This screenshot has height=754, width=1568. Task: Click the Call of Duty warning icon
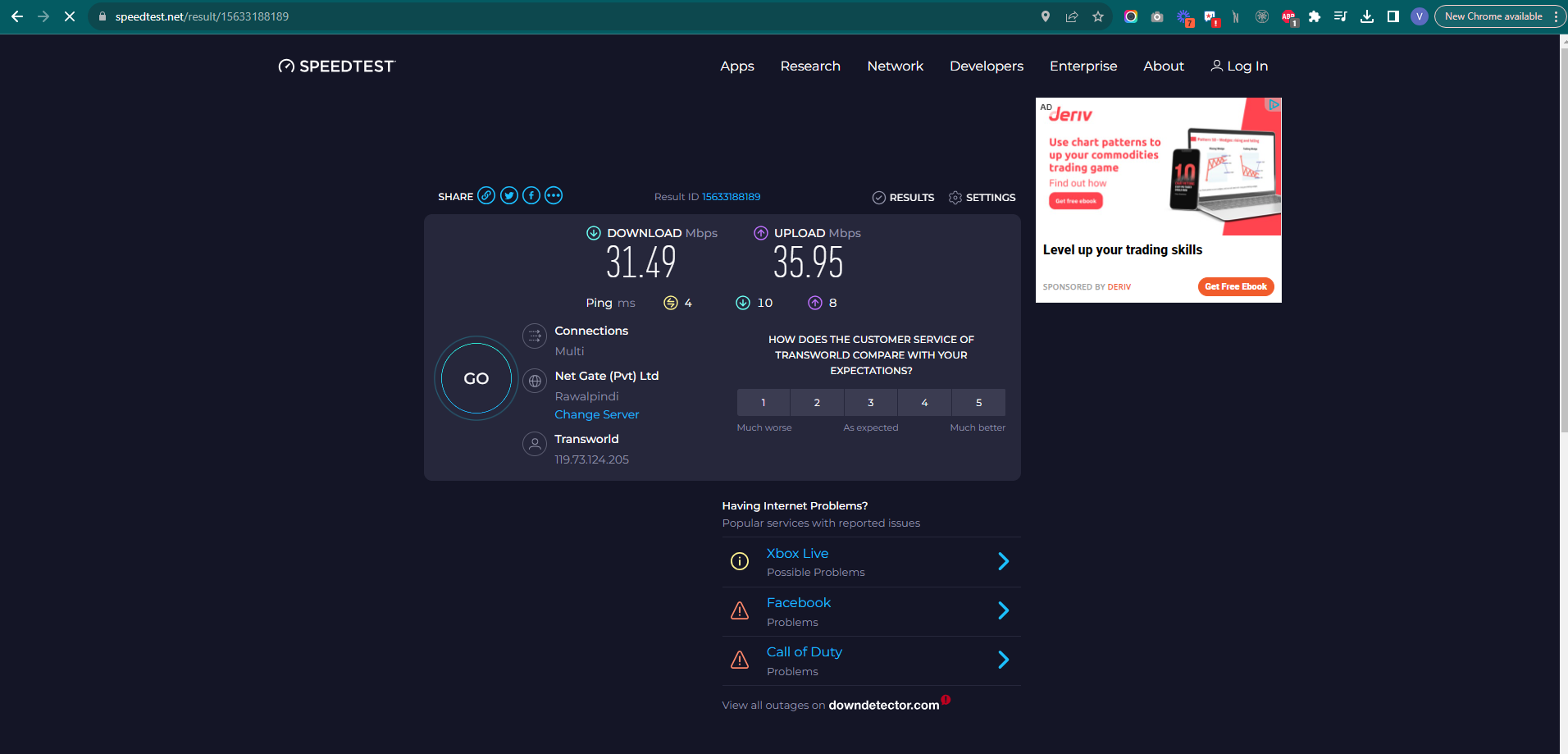(740, 660)
